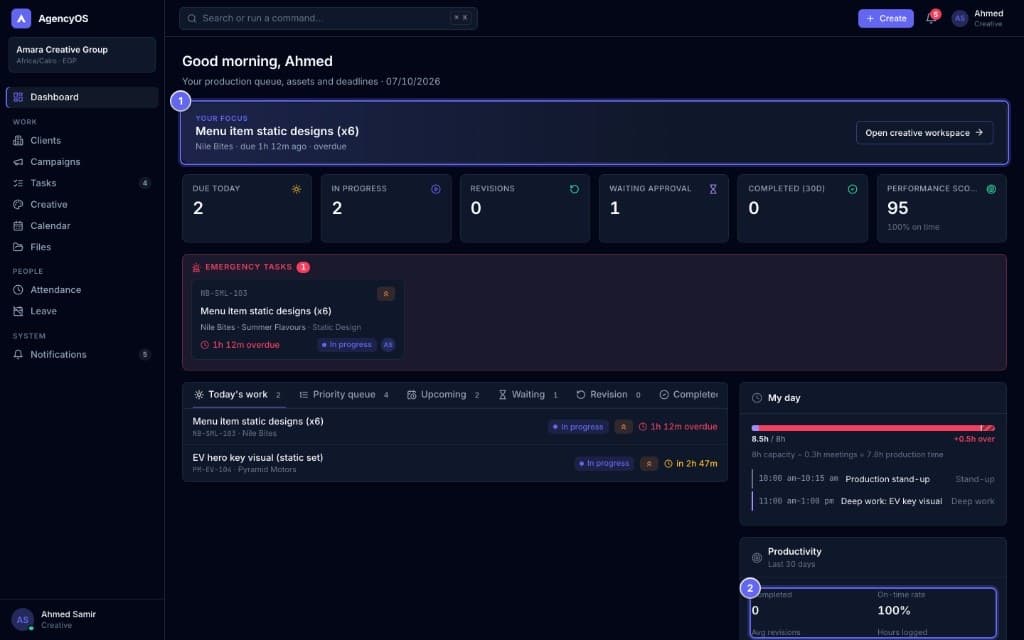Click the AgencyOS logo icon
Screen dimensions: 1024x640
tap(21, 18)
